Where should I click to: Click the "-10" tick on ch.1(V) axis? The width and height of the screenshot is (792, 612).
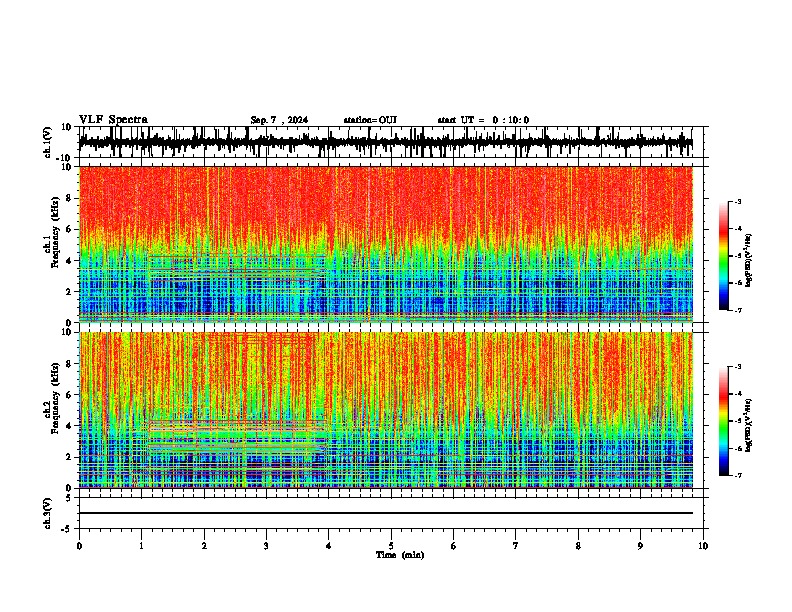pos(65,158)
